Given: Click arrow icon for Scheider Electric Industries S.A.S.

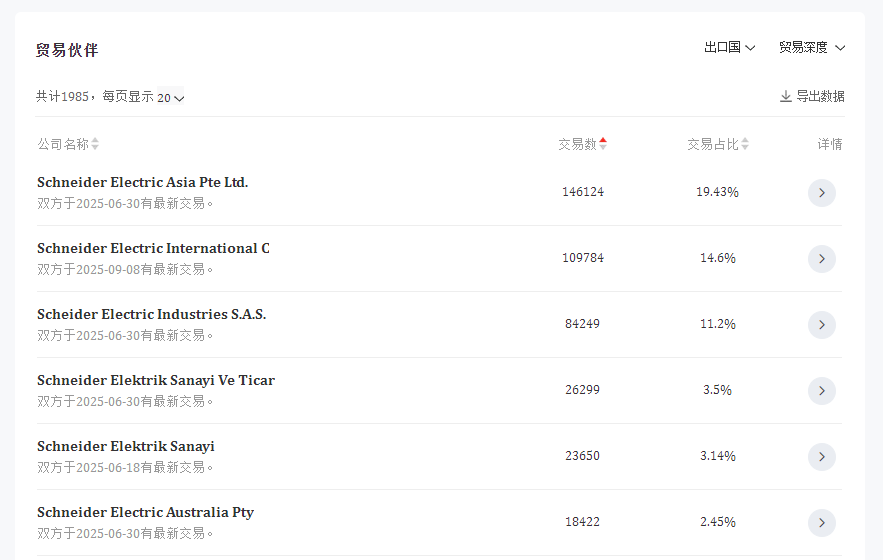Looking at the screenshot, I should pos(821,325).
